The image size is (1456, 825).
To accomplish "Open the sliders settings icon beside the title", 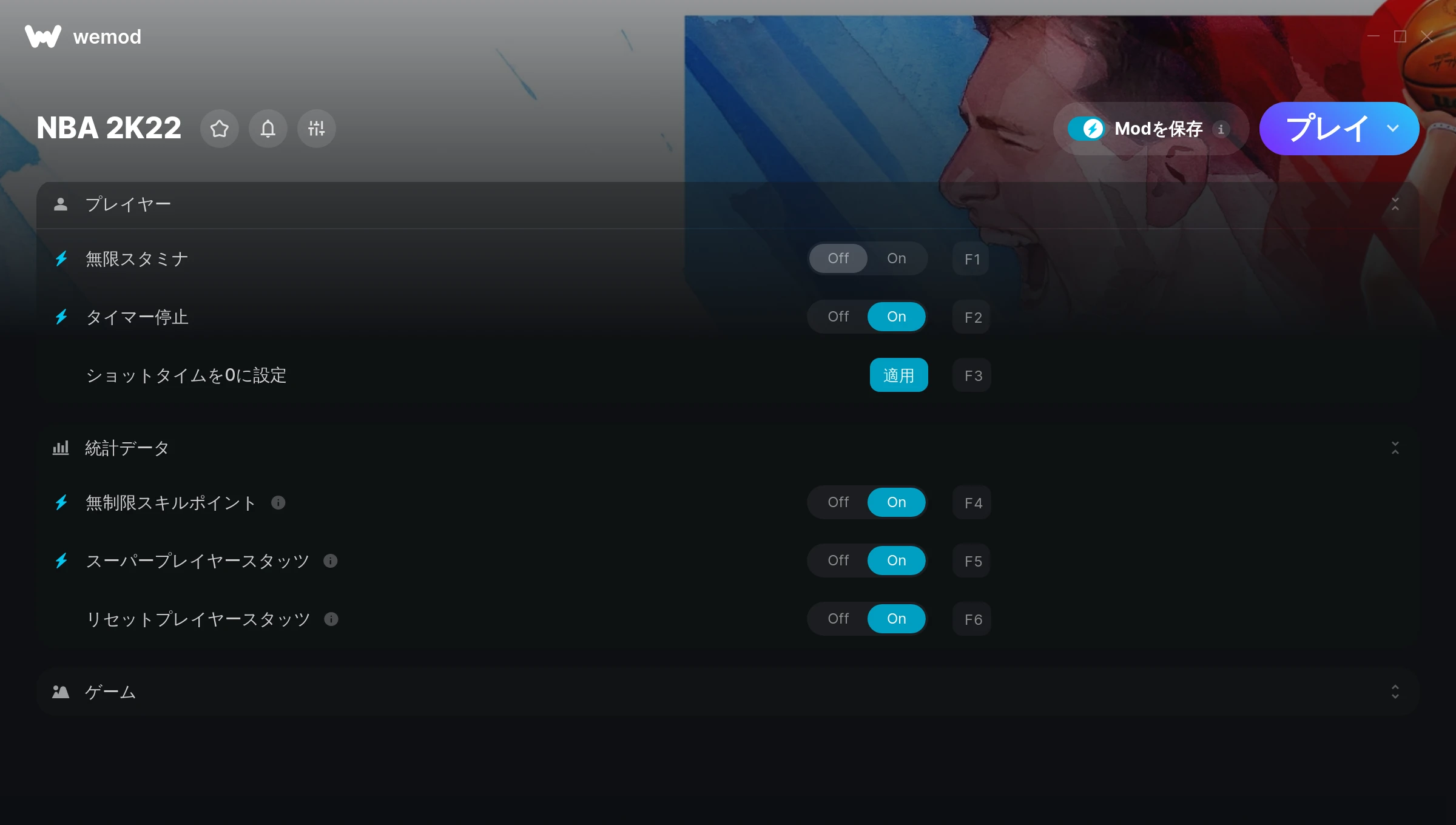I will point(317,129).
